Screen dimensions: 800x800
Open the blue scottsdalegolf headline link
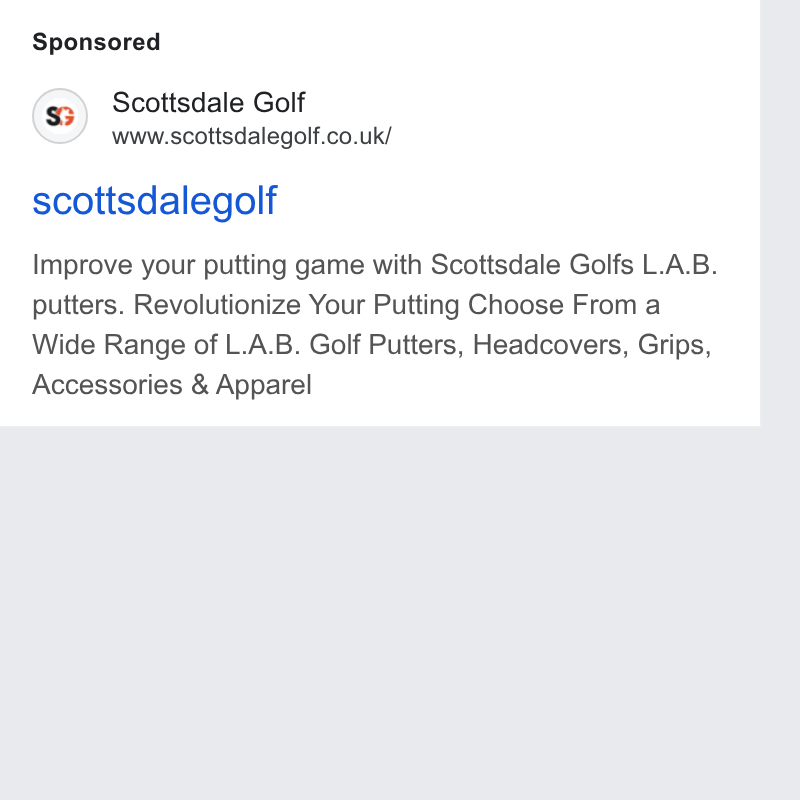155,201
